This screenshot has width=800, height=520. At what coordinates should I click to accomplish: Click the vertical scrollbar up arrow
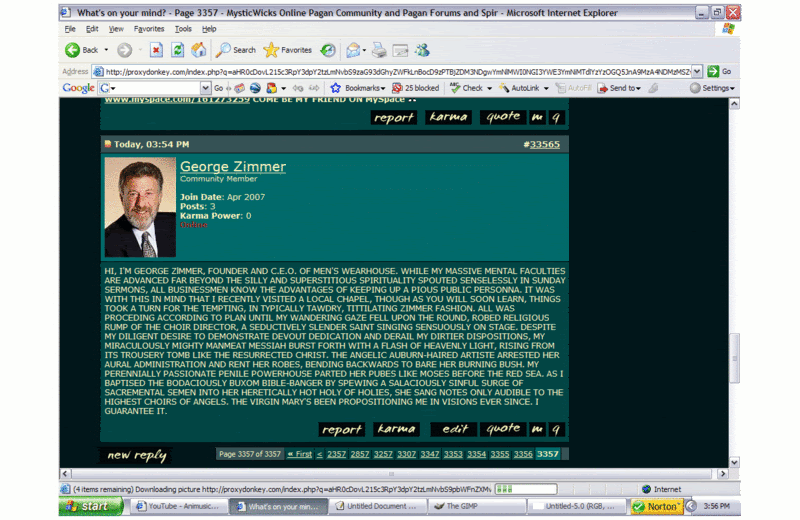click(734, 104)
